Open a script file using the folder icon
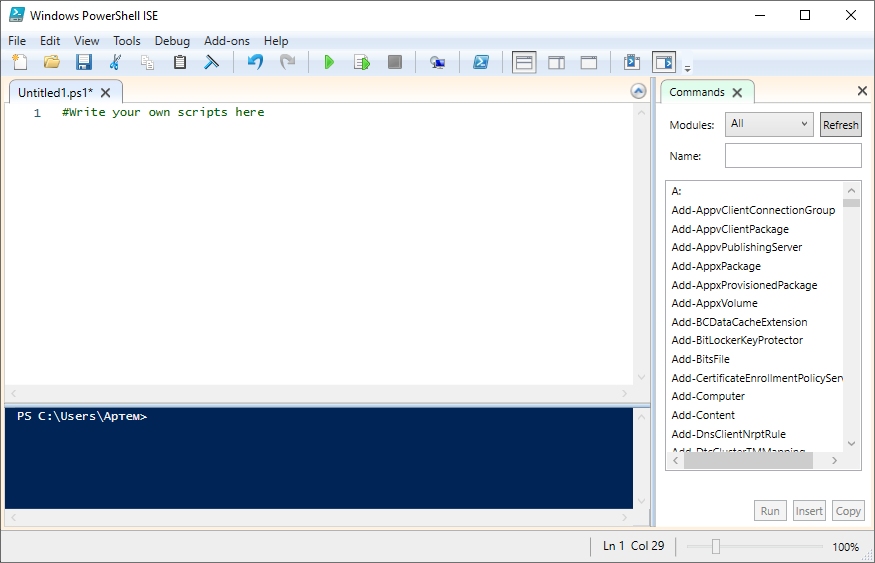875x563 pixels. (x=52, y=62)
